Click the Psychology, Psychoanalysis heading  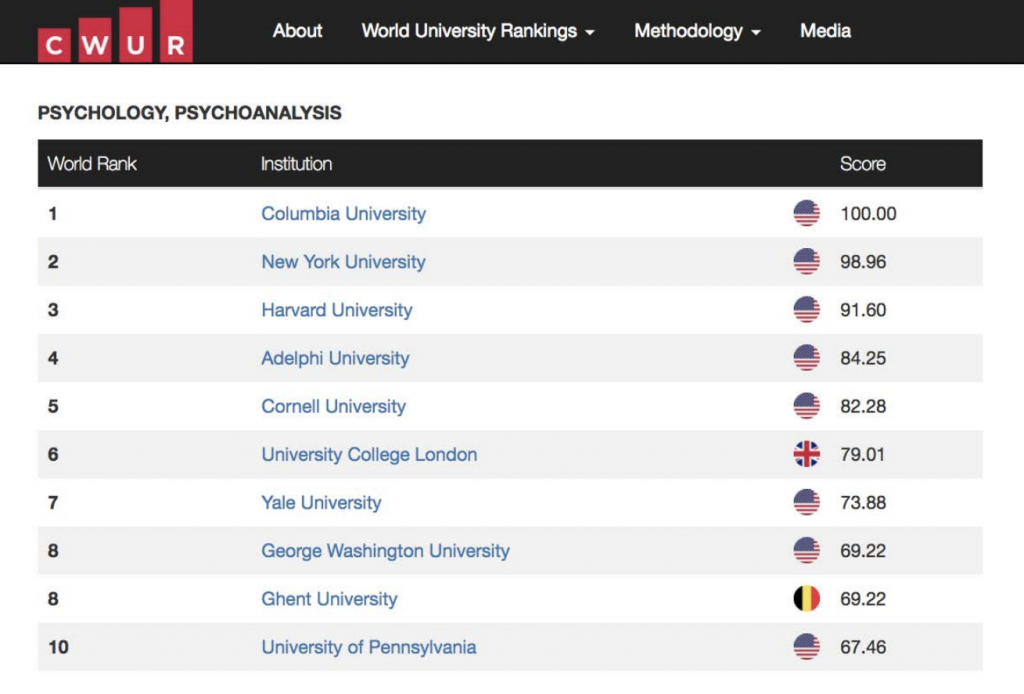pos(189,113)
